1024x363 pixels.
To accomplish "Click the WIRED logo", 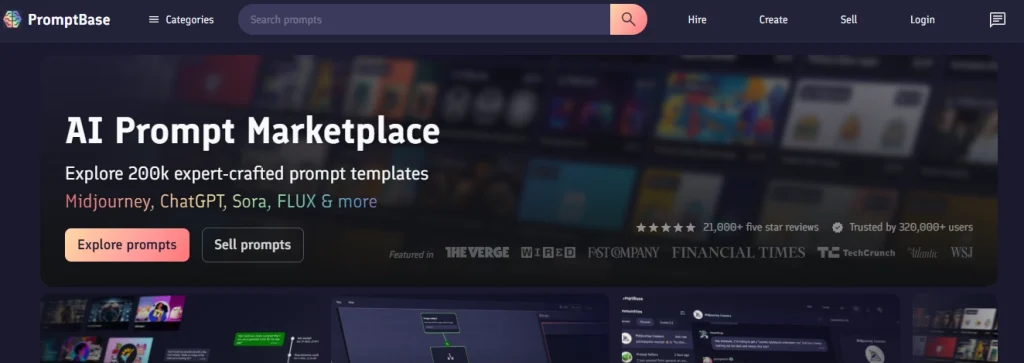I will (x=548, y=253).
